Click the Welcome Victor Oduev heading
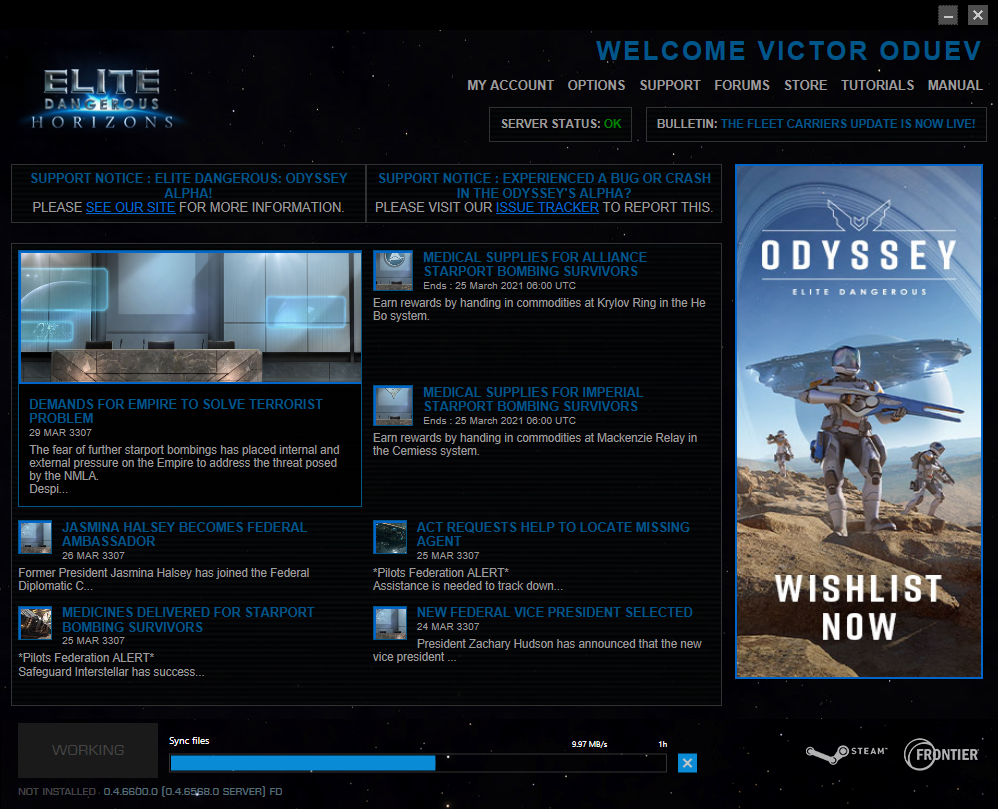The height and width of the screenshot is (809, 998). [x=789, y=51]
